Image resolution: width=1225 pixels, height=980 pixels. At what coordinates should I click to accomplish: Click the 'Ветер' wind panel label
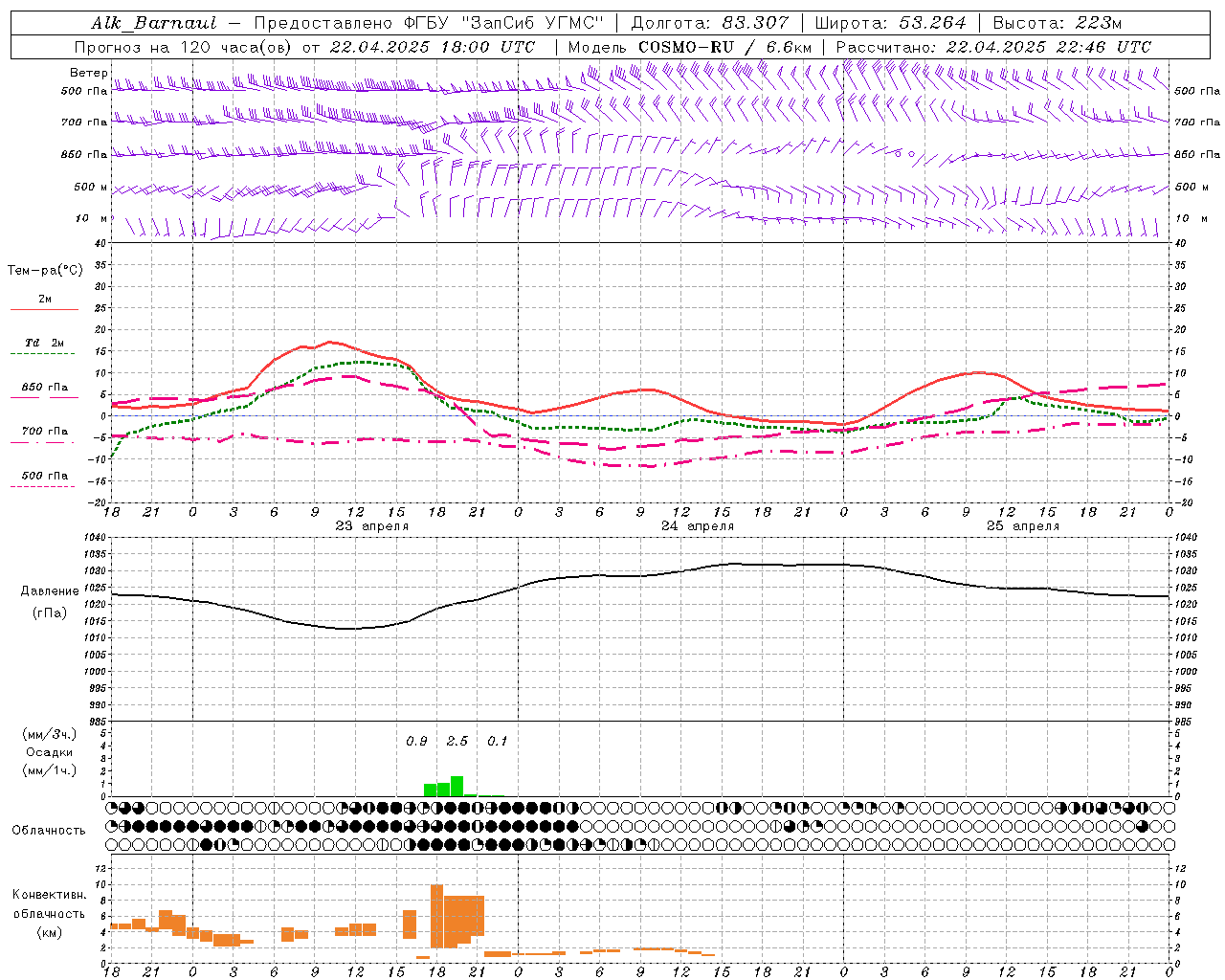[x=88, y=73]
